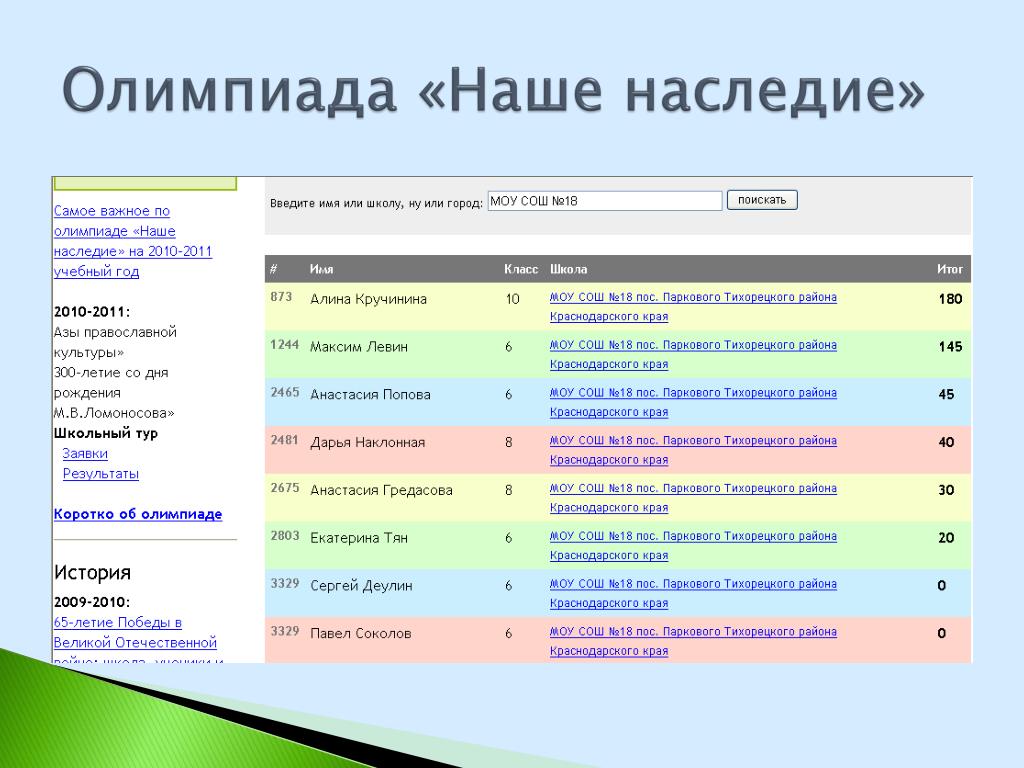
Task: Select the name 'Павел Соколов'
Action: 360,633
